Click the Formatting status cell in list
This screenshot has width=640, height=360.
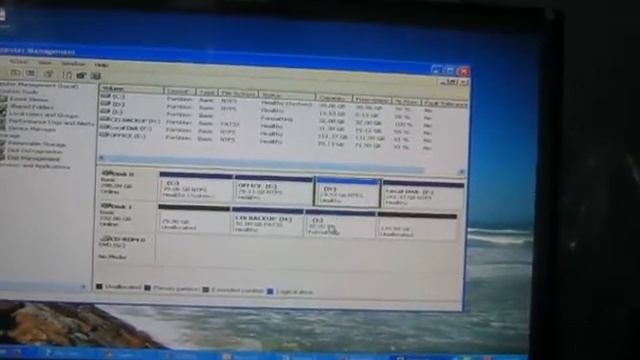pyautogui.click(x=276, y=118)
